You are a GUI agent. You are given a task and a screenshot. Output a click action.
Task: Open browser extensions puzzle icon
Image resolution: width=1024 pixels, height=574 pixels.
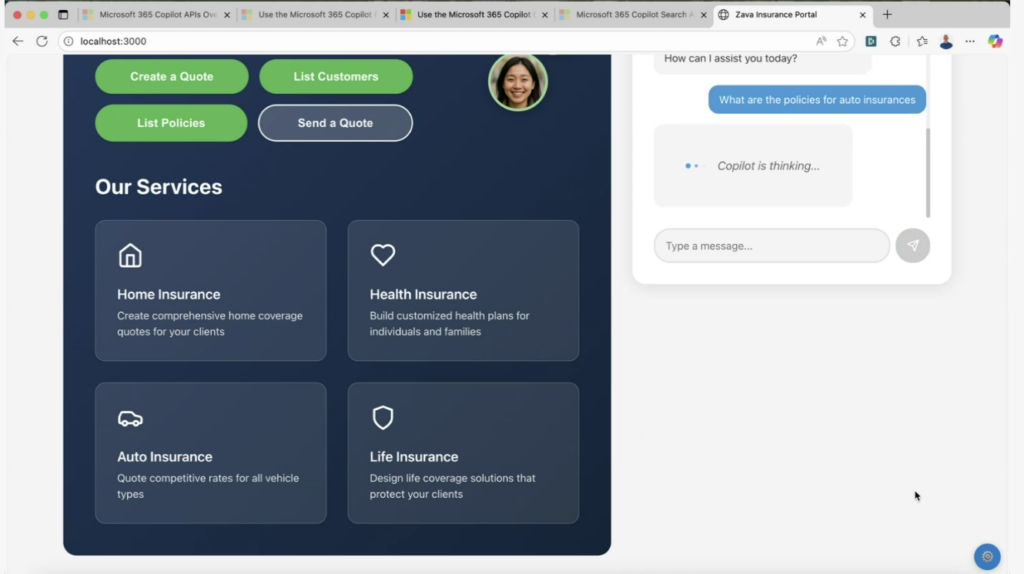pos(895,41)
